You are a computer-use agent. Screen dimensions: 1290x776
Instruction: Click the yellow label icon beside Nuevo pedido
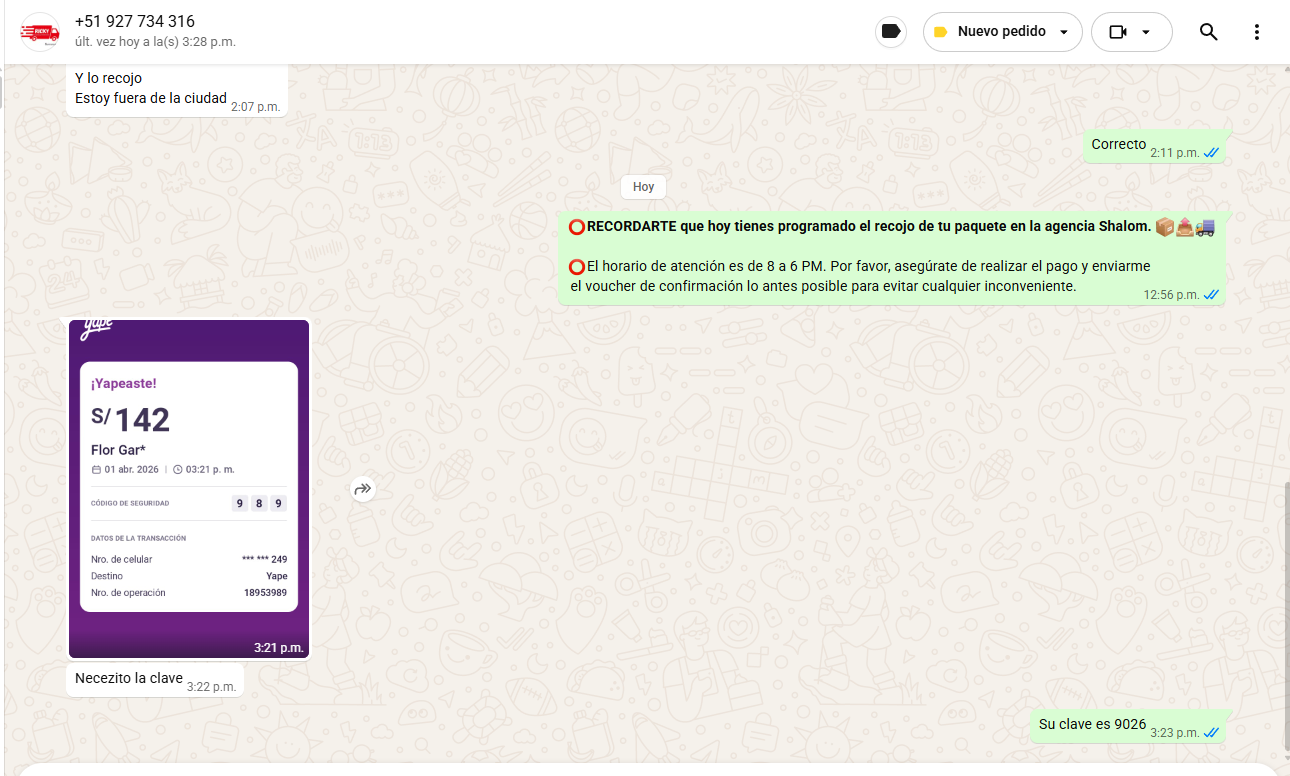940,32
